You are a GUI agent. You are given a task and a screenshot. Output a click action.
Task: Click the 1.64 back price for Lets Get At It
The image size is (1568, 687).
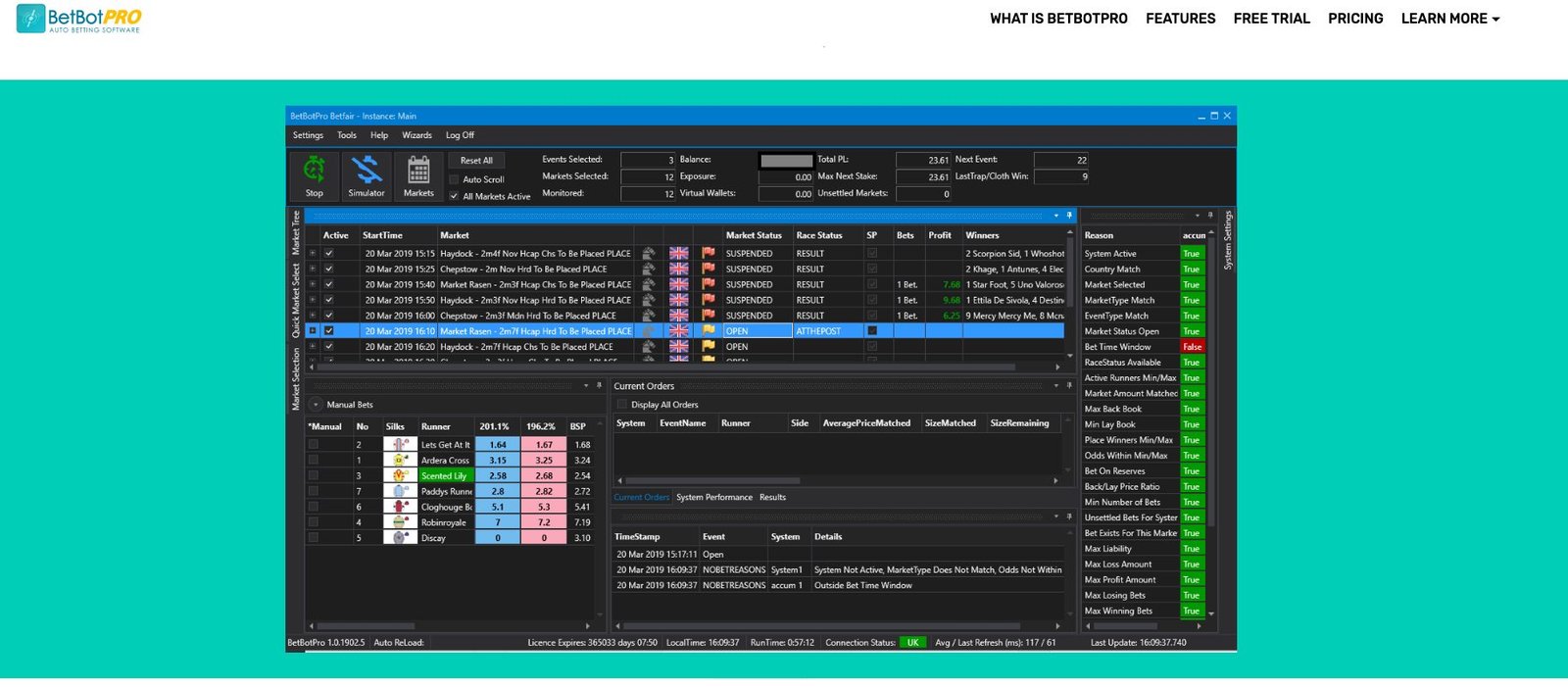498,445
